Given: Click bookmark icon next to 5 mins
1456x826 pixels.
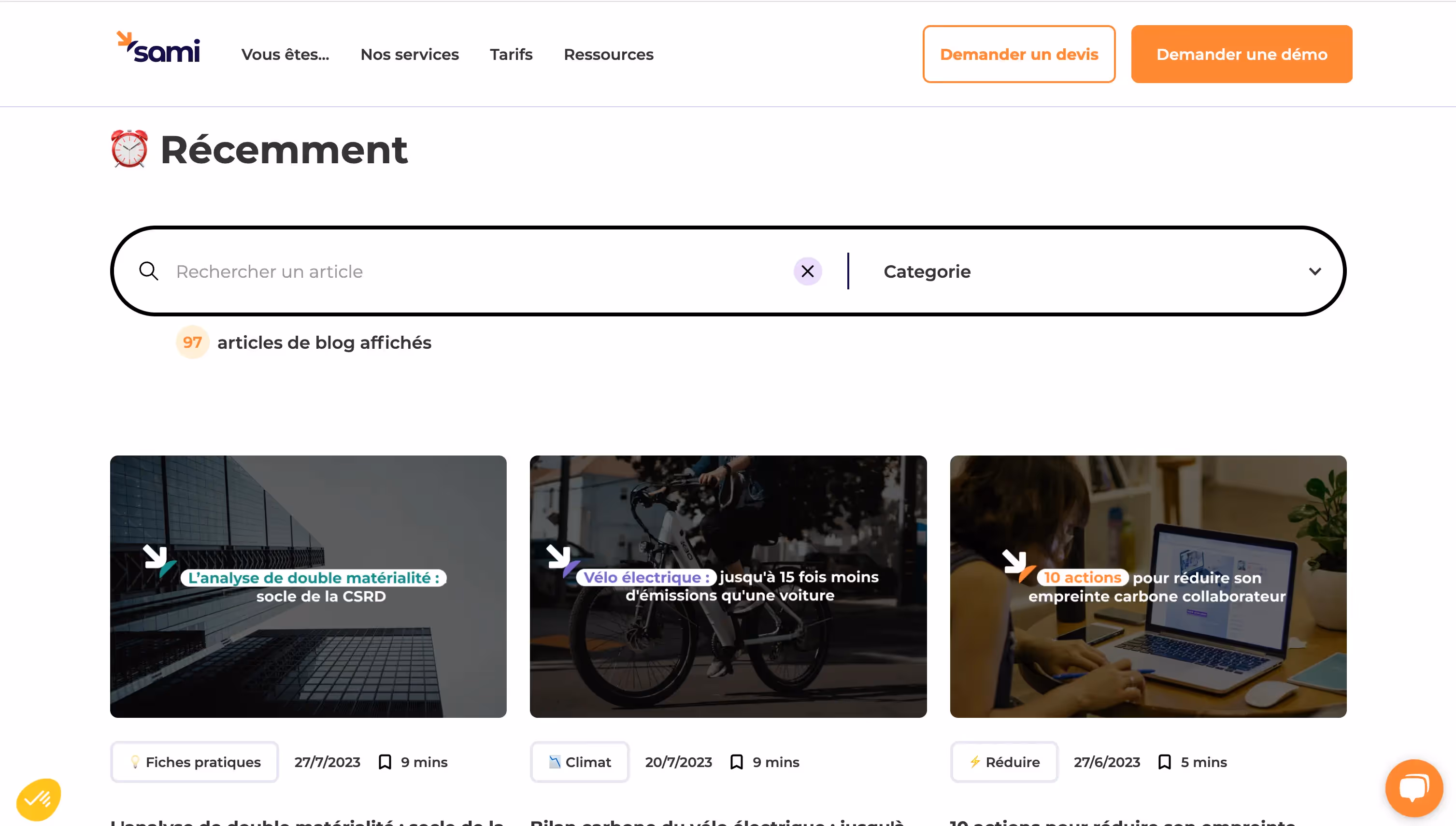Looking at the screenshot, I should [x=1164, y=762].
